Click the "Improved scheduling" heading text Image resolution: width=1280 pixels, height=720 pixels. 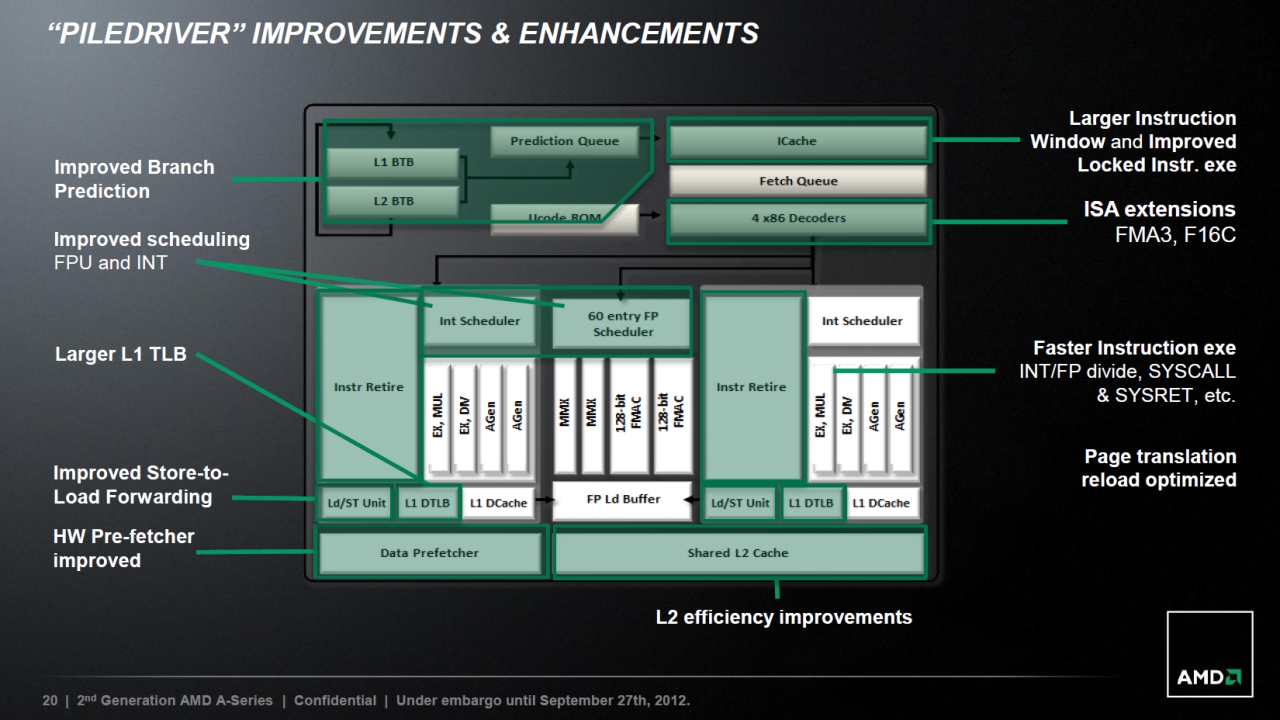coord(151,240)
